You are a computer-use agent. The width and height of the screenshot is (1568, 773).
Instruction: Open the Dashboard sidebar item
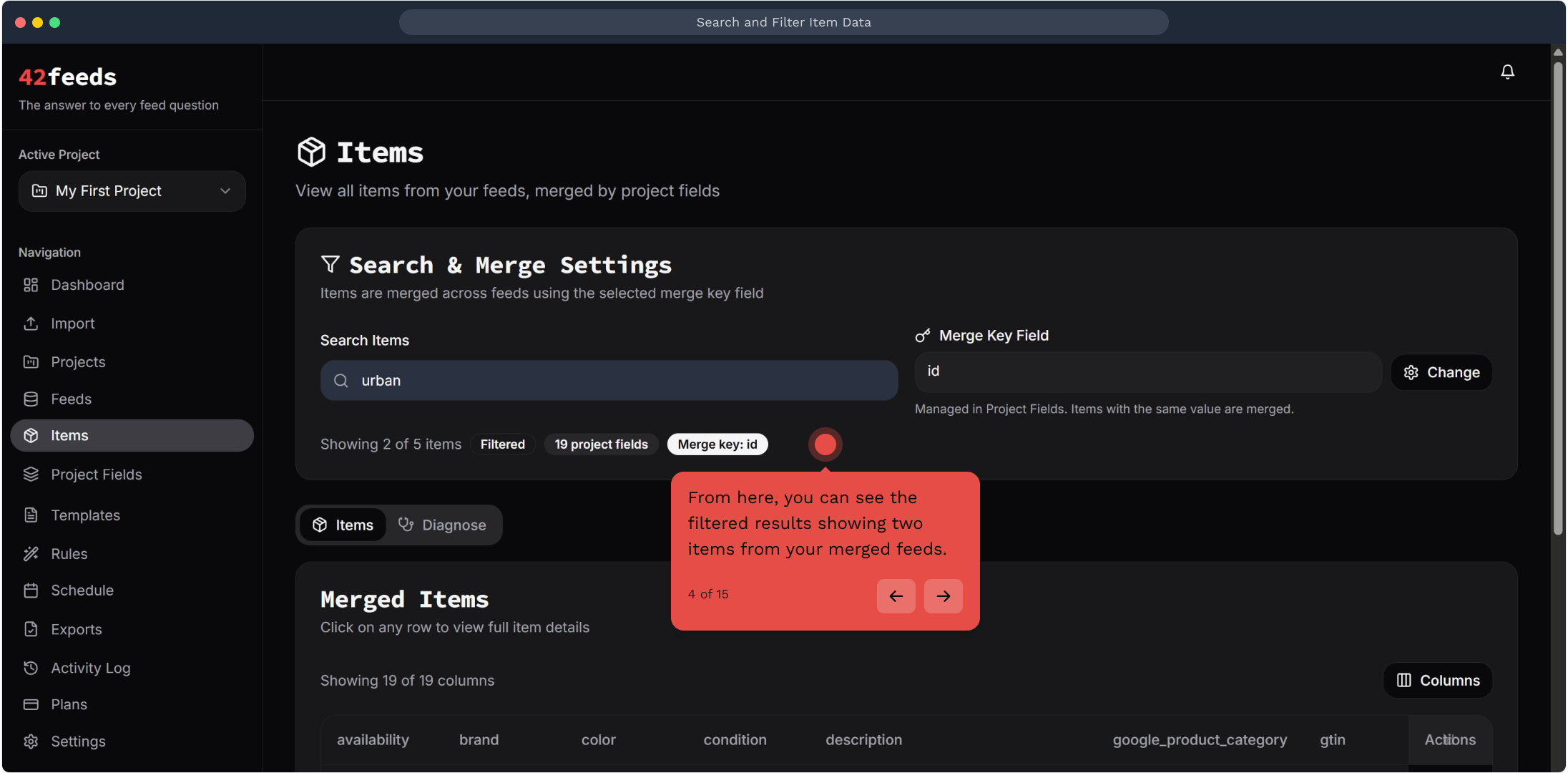[x=87, y=285]
